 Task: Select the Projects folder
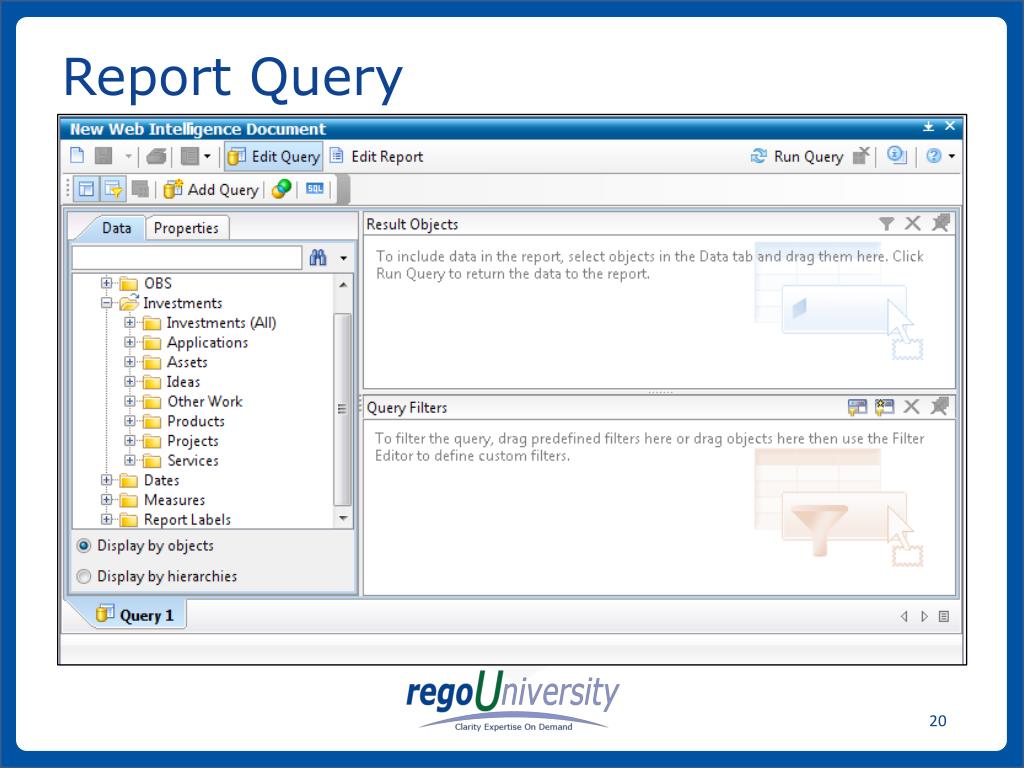(192, 441)
